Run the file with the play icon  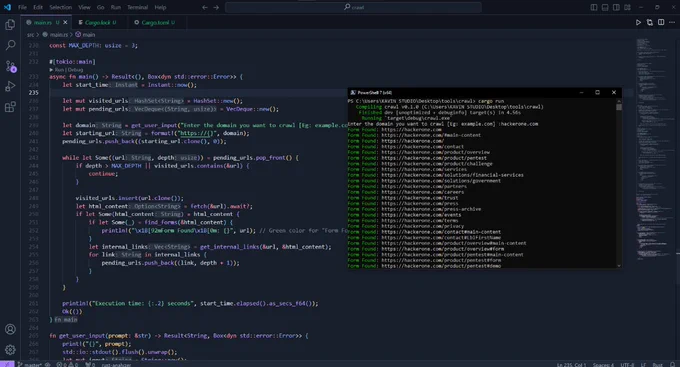click(x=638, y=23)
